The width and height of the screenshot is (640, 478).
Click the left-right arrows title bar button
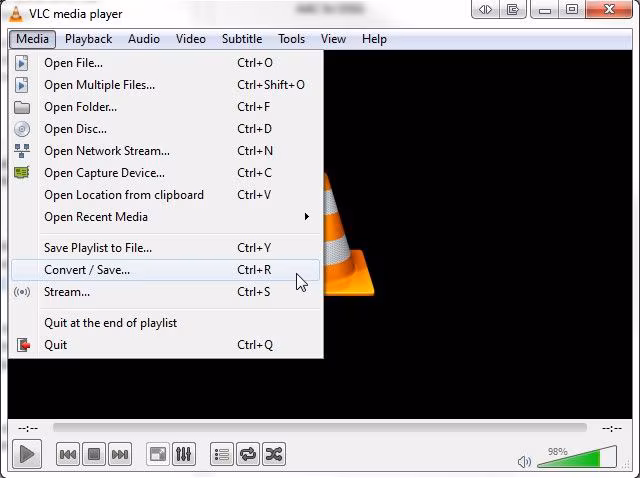pyautogui.click(x=485, y=9)
